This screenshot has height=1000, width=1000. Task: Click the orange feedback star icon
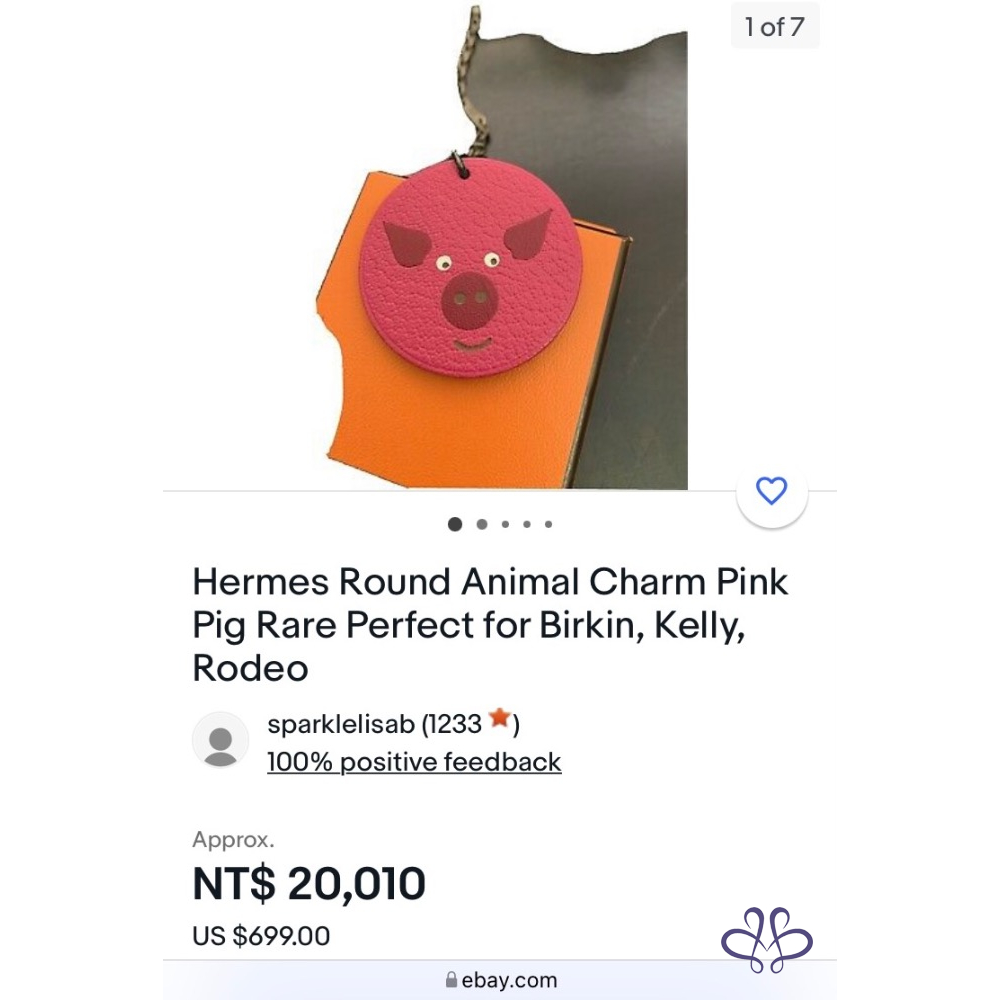(x=499, y=719)
